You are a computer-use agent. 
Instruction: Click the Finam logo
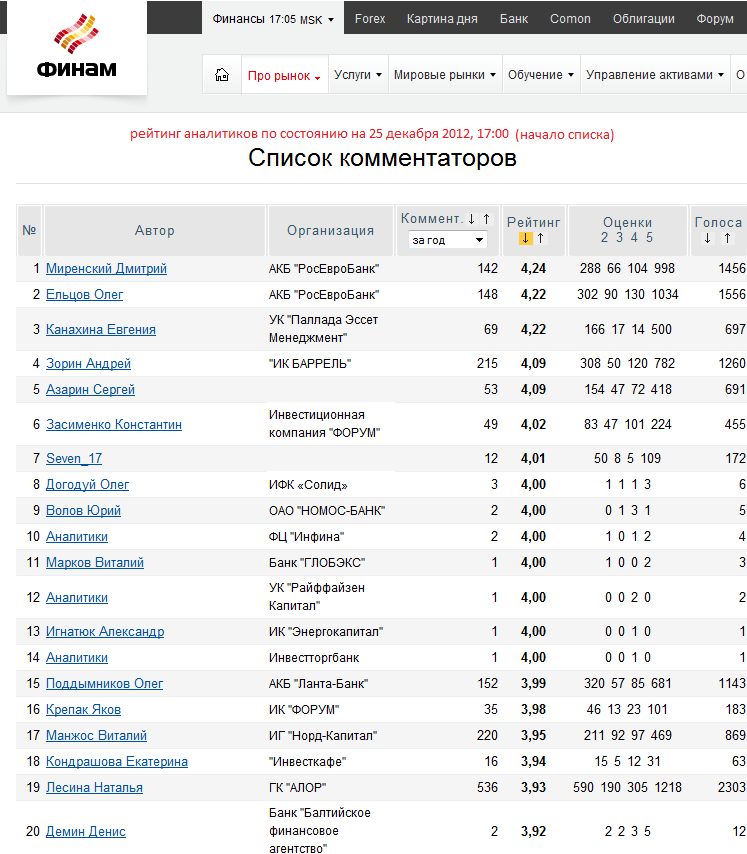point(77,47)
